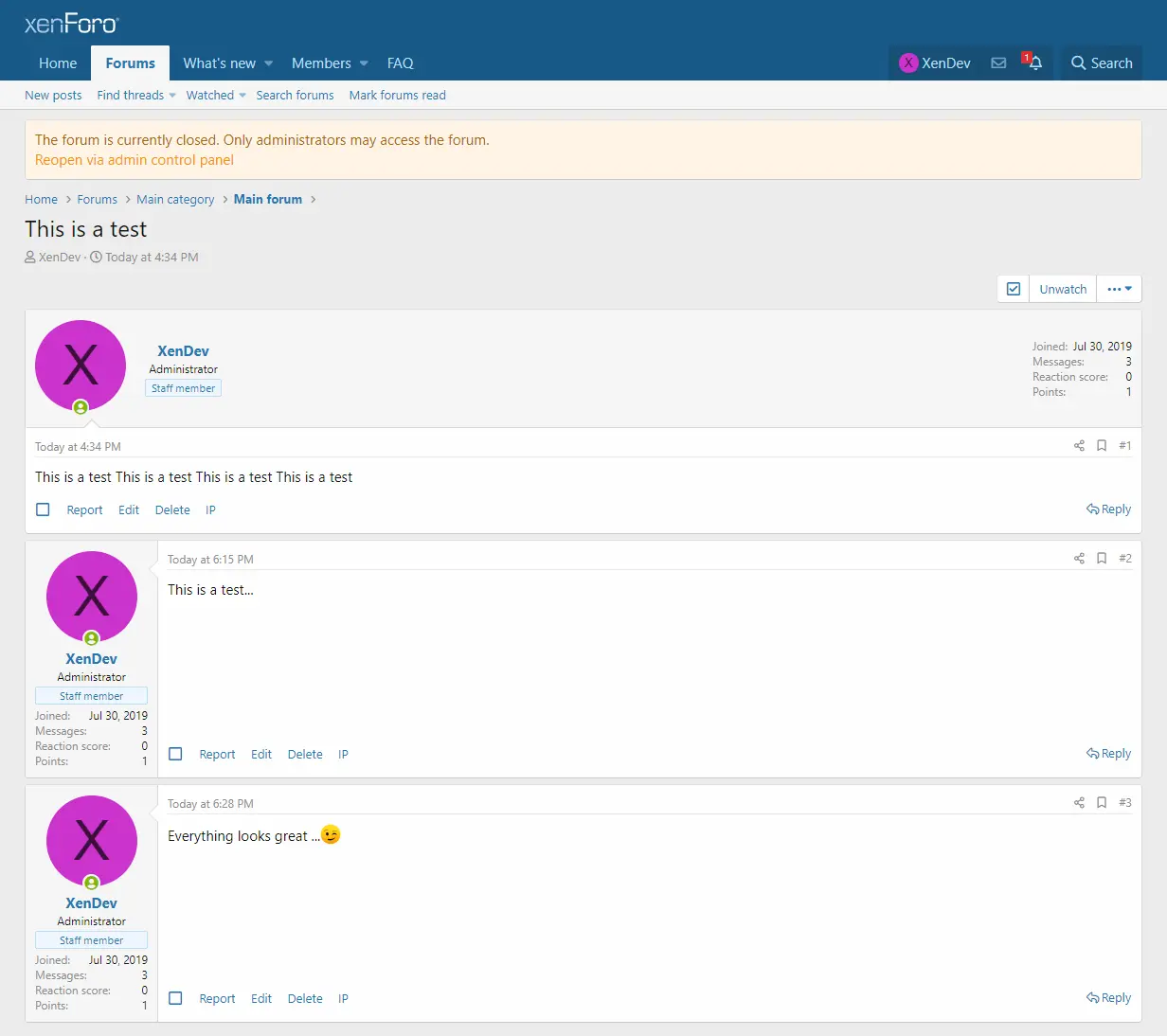1167x1036 pixels.
Task: Click the large XenDev avatar on post #1
Action: [81, 366]
